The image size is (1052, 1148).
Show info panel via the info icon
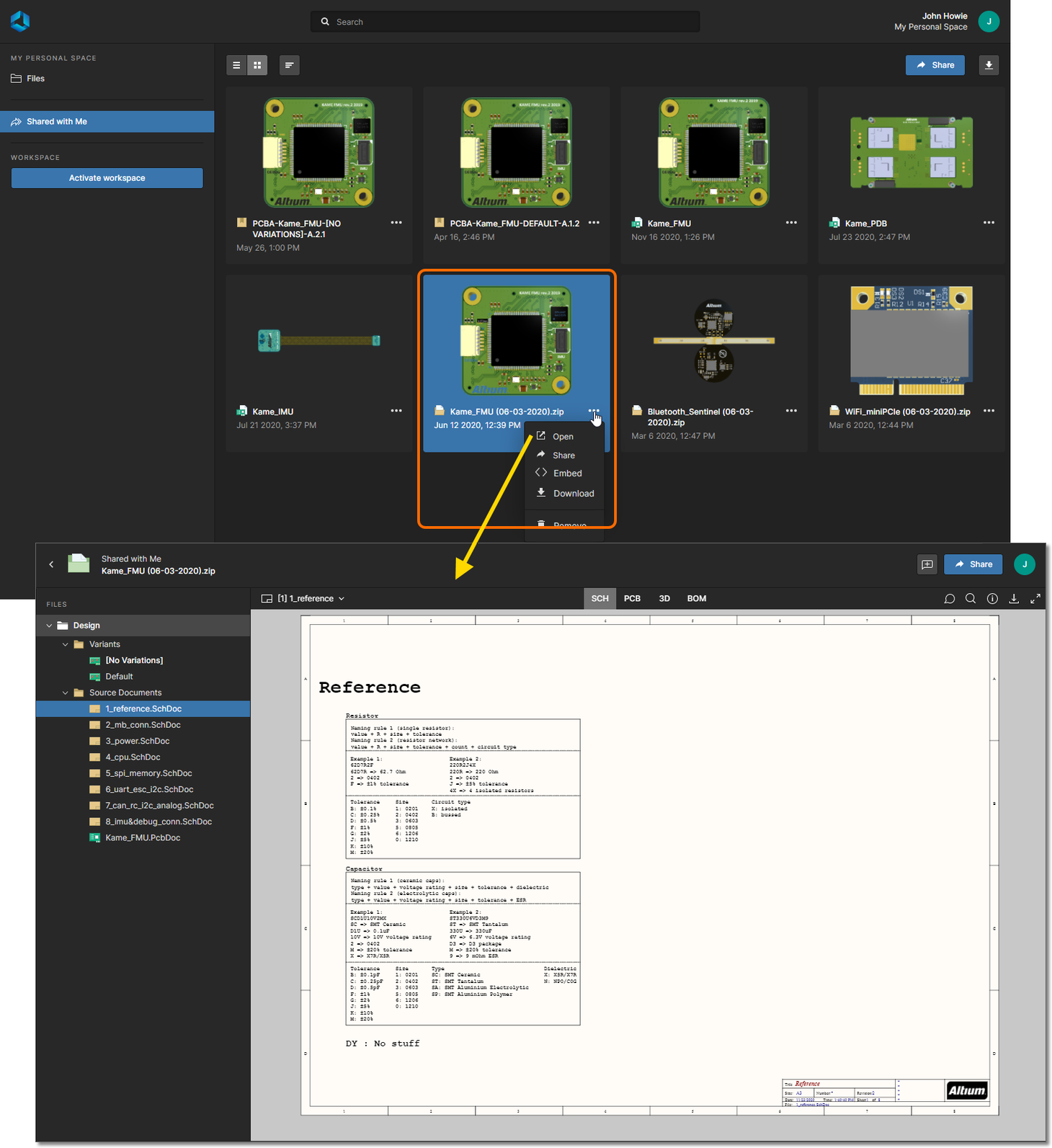[992, 599]
